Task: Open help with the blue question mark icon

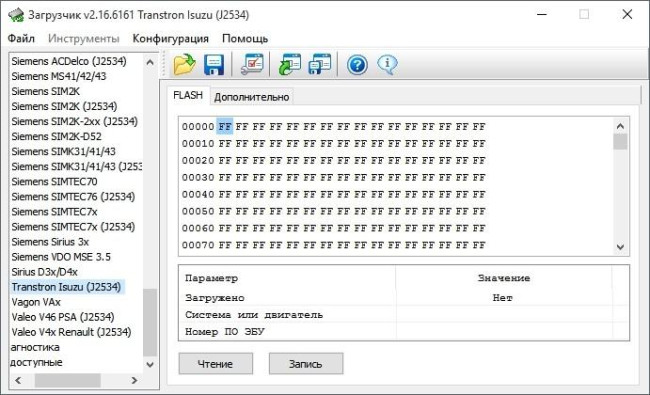Action: 357,65
